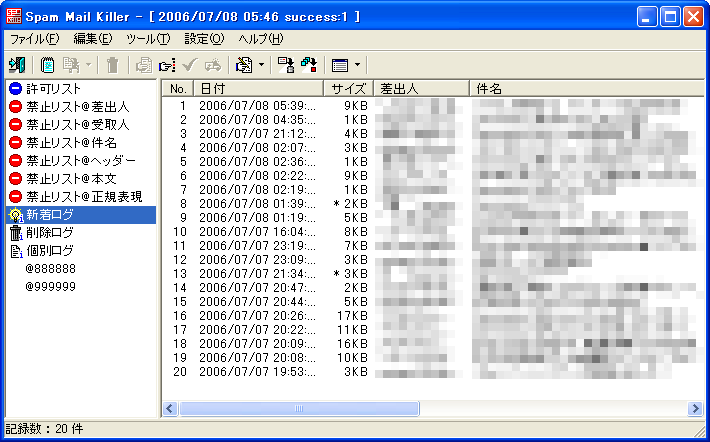Image resolution: width=710 pixels, height=442 pixels.
Task: Click date cell 2006/07/07 20:08
Action: point(258,359)
